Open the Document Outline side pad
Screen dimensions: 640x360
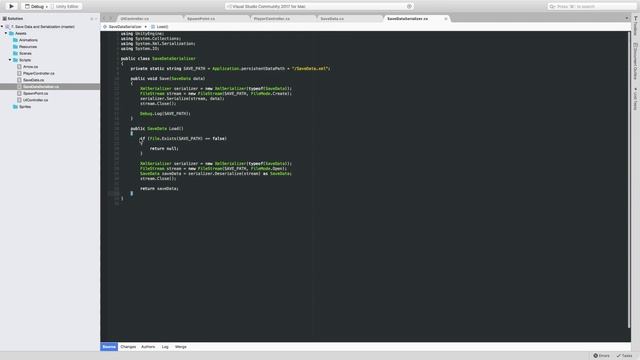click(636, 61)
